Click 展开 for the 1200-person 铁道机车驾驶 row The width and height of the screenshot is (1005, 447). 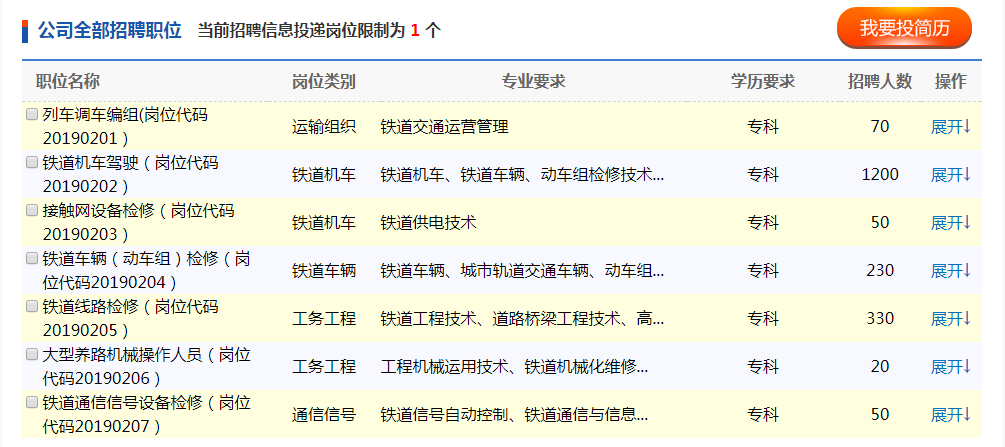(x=950, y=175)
